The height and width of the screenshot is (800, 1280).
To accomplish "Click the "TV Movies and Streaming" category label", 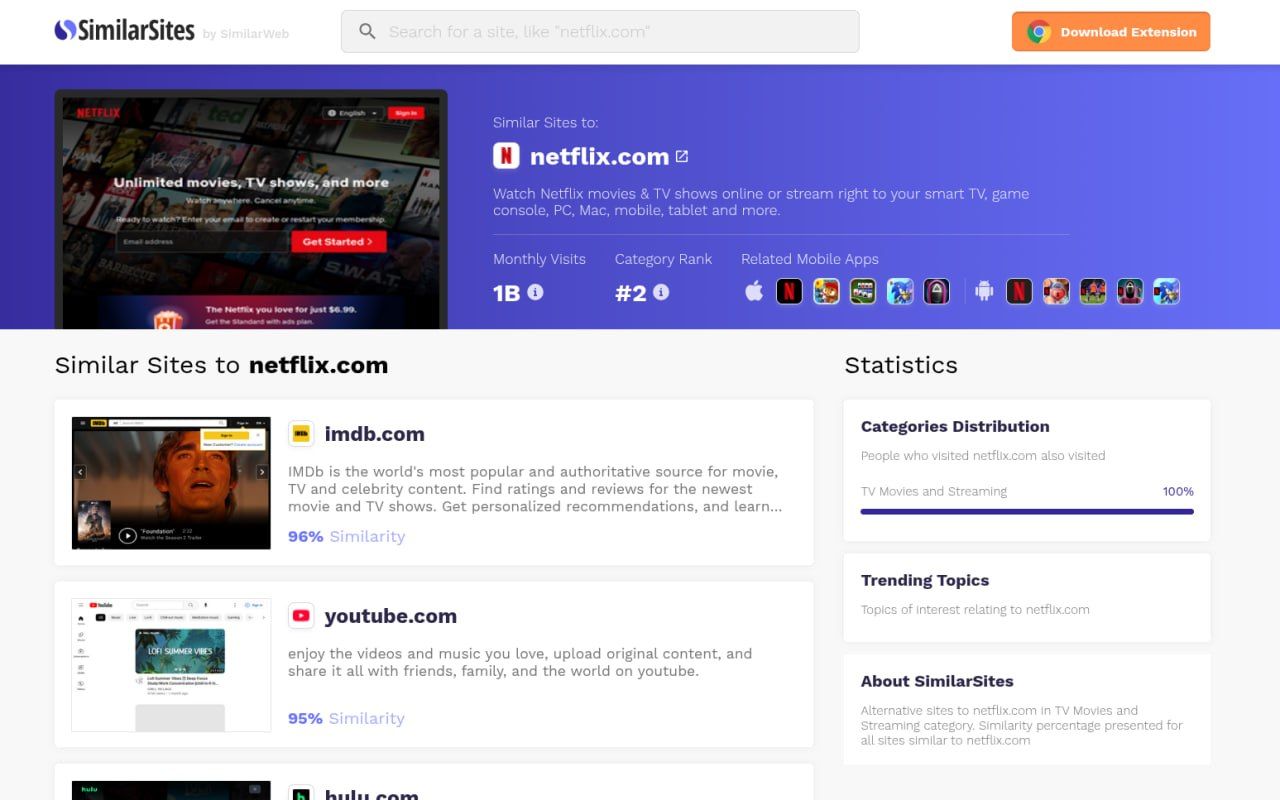I will click(x=934, y=491).
